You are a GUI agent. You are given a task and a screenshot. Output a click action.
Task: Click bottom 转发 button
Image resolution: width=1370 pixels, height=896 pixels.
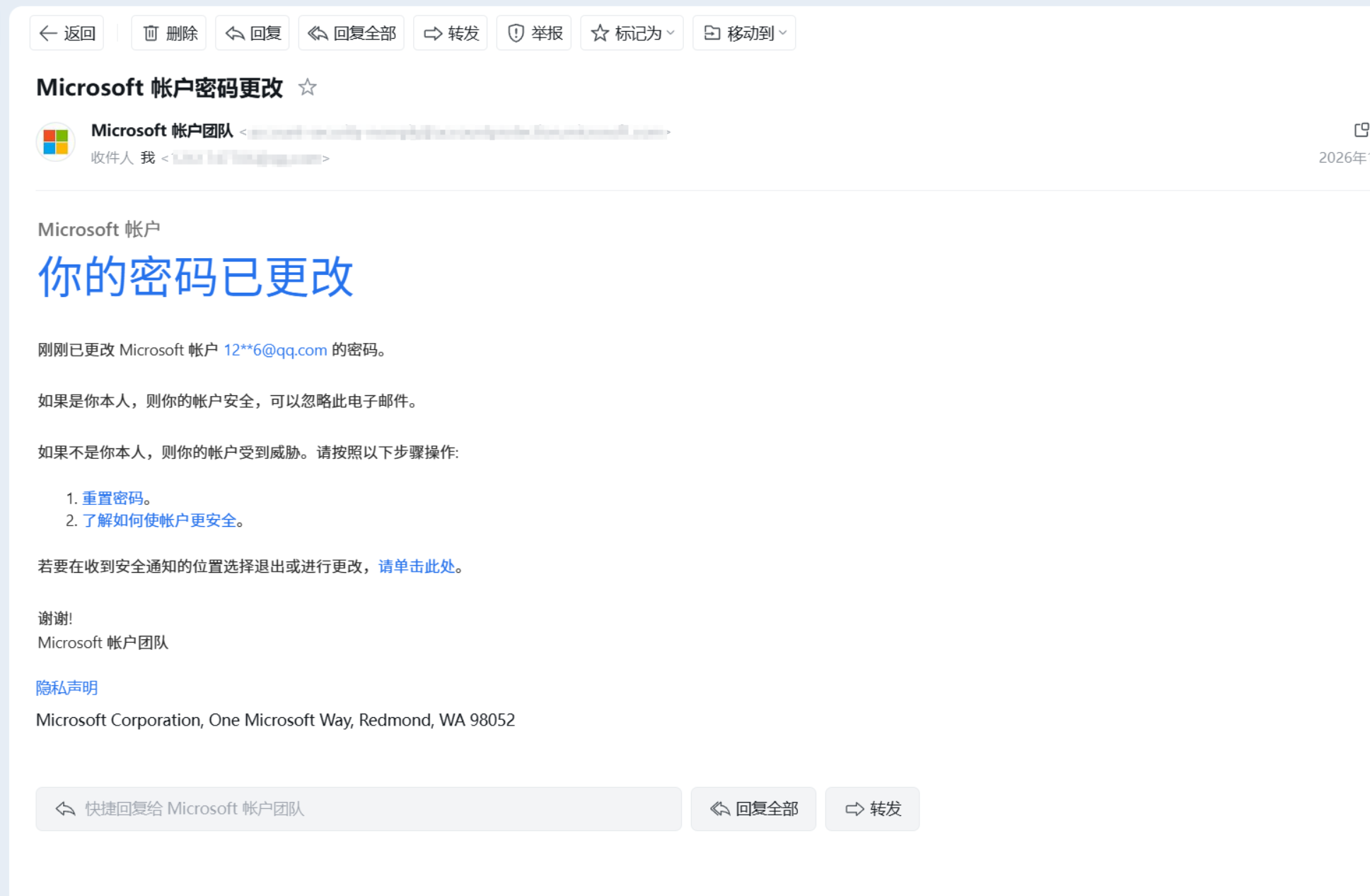pos(873,809)
